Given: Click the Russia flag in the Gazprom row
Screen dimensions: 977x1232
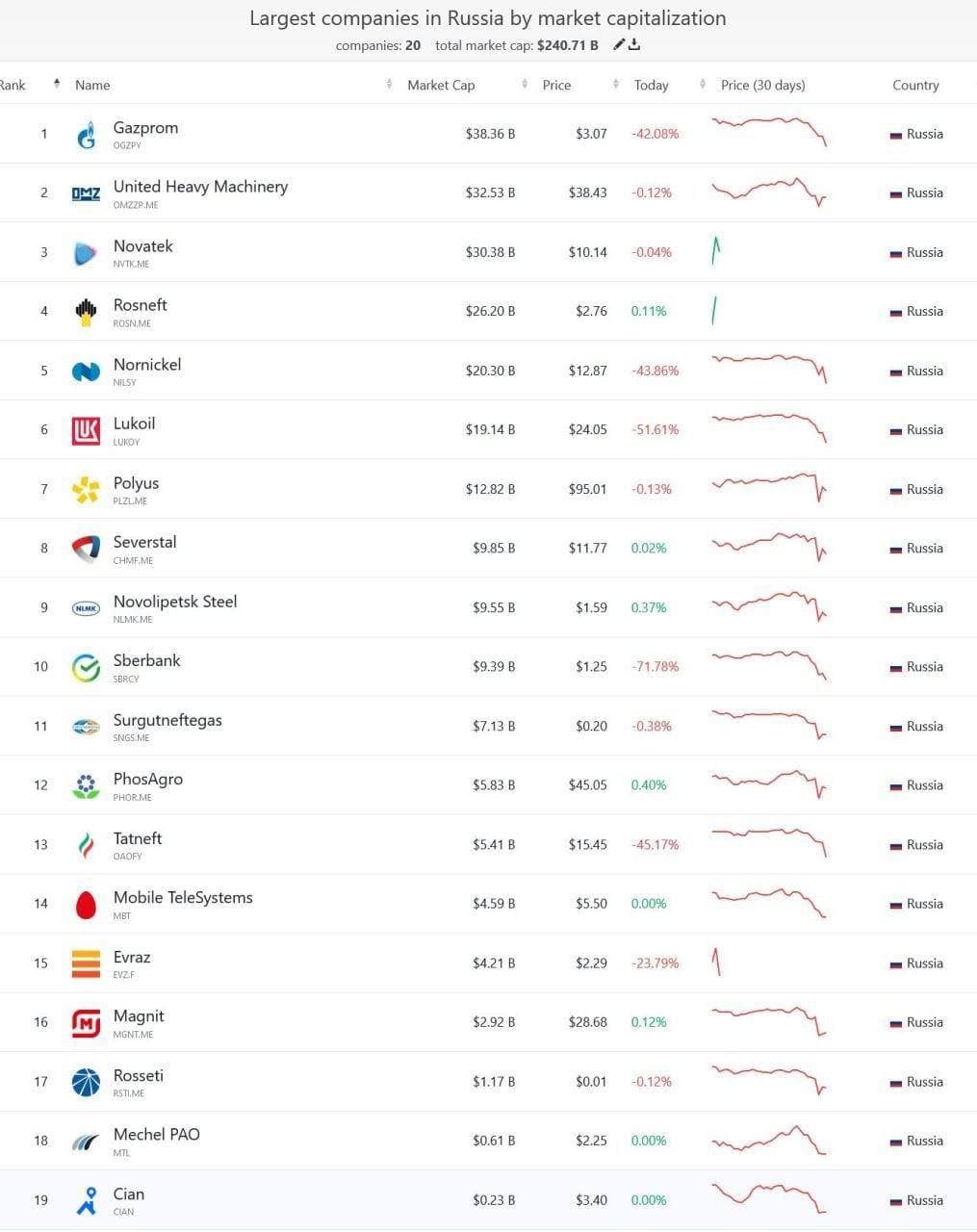Looking at the screenshot, I should coord(895,135).
